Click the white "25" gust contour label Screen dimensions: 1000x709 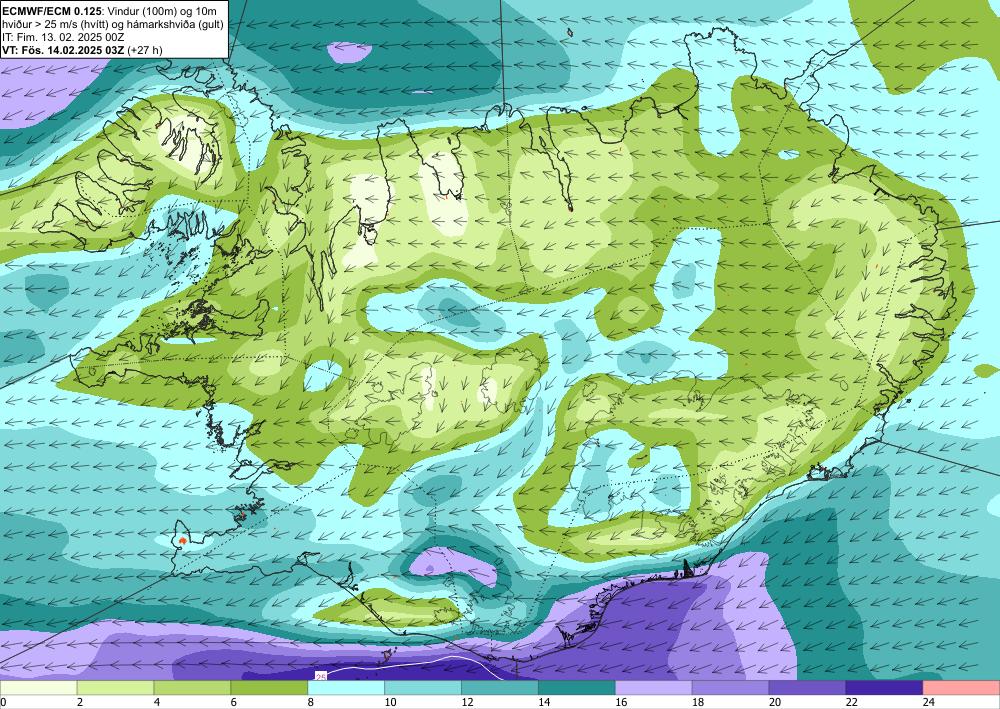(321, 676)
